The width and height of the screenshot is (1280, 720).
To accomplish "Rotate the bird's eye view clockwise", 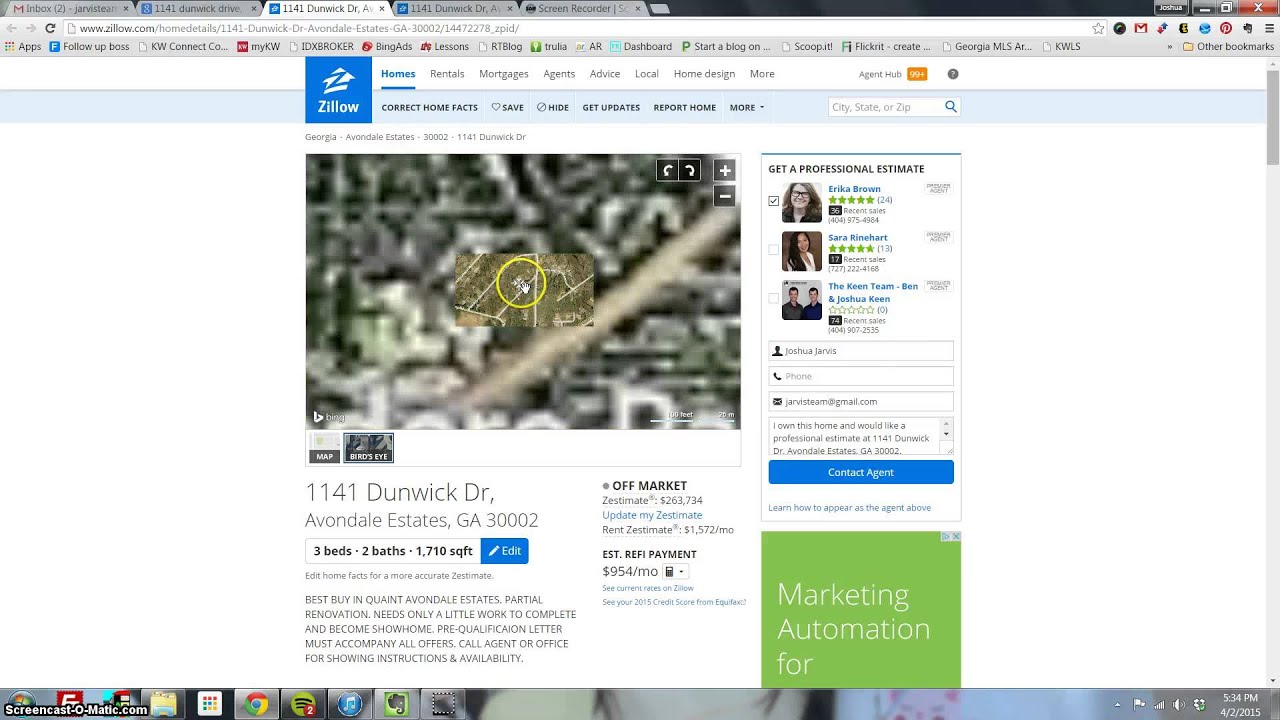I will [x=689, y=171].
